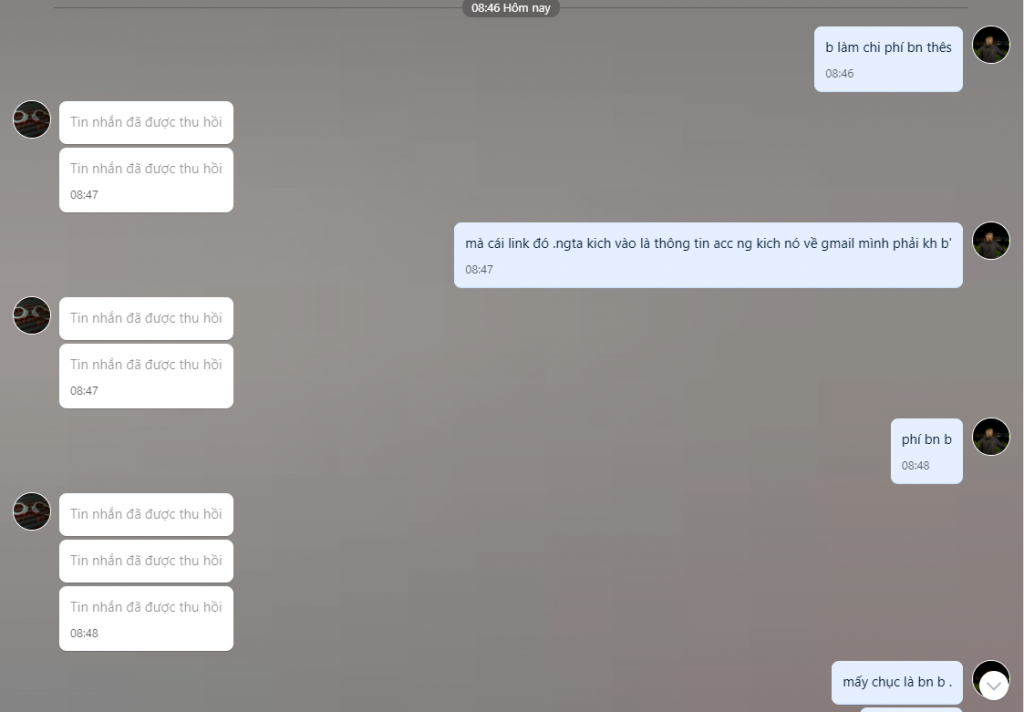Click the second 08:47 stamped recalled message
The width and height of the screenshot is (1024, 712).
[x=146, y=376]
